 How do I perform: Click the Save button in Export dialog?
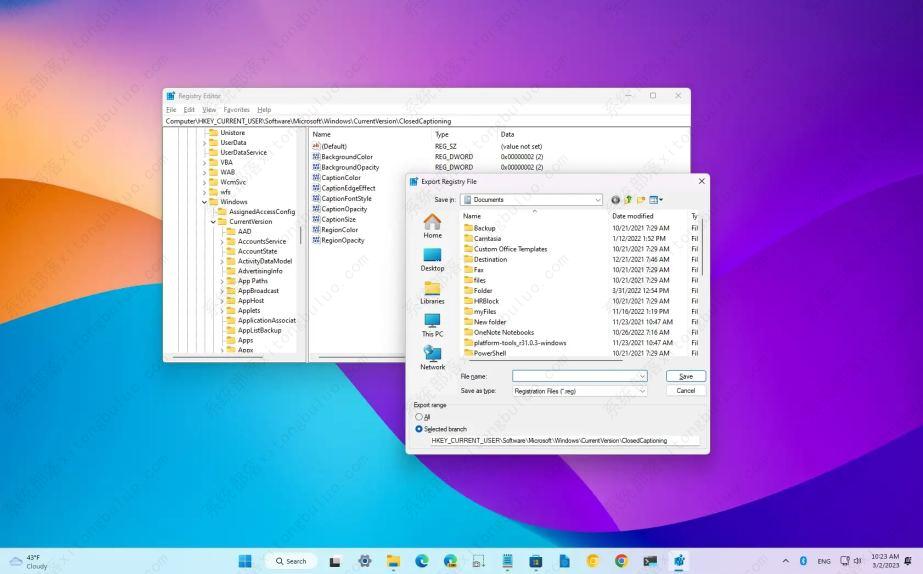[686, 376]
